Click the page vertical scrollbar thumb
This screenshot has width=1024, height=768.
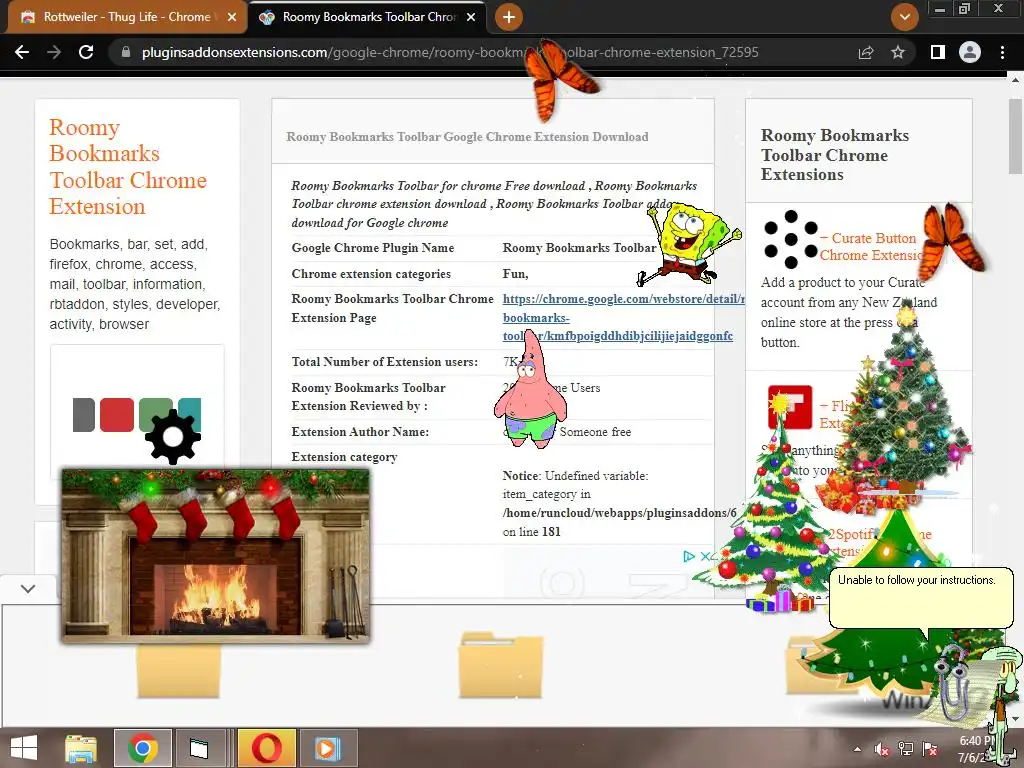[1015, 136]
